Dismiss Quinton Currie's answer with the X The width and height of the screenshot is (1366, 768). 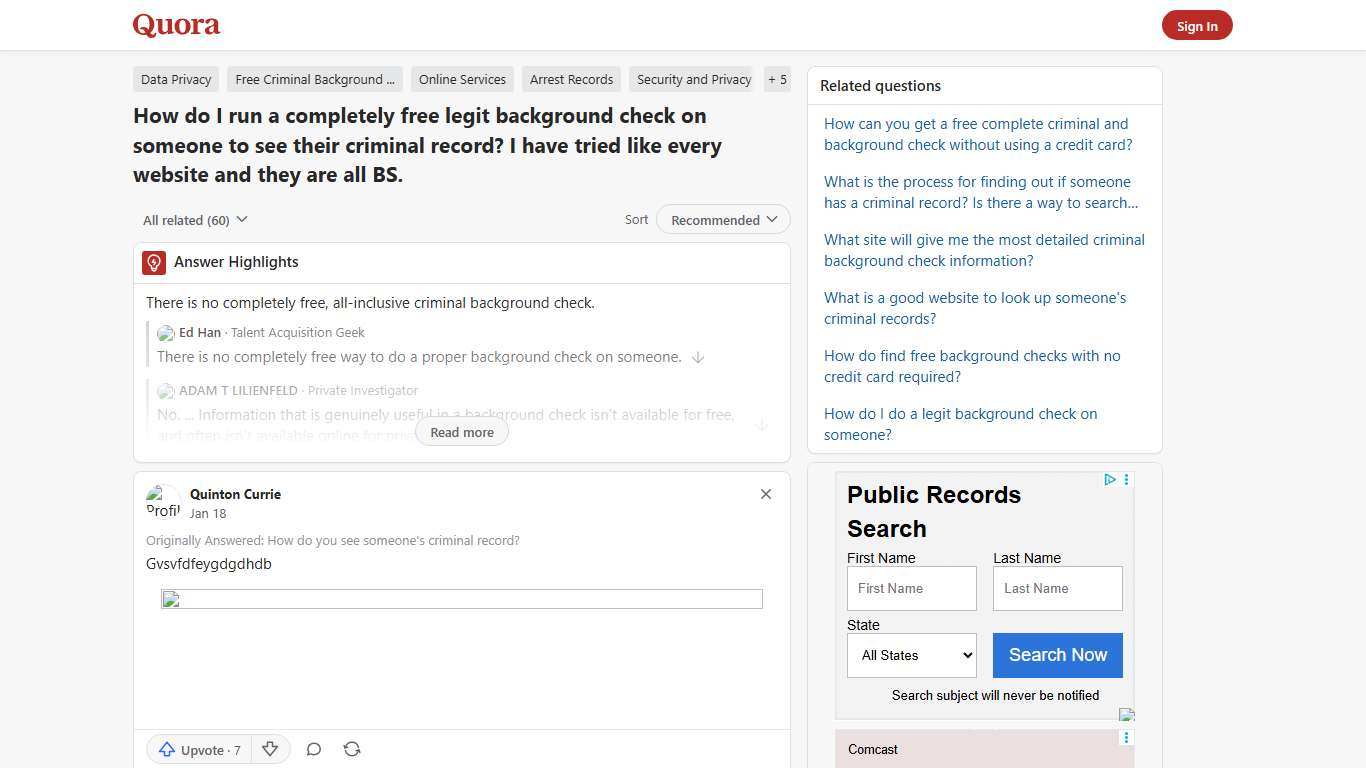click(x=765, y=493)
